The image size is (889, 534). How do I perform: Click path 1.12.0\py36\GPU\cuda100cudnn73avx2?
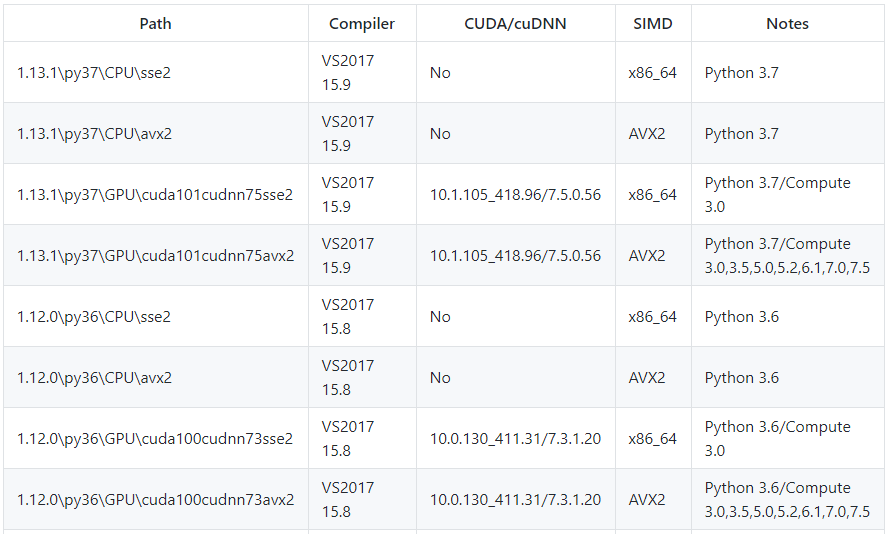(155, 500)
